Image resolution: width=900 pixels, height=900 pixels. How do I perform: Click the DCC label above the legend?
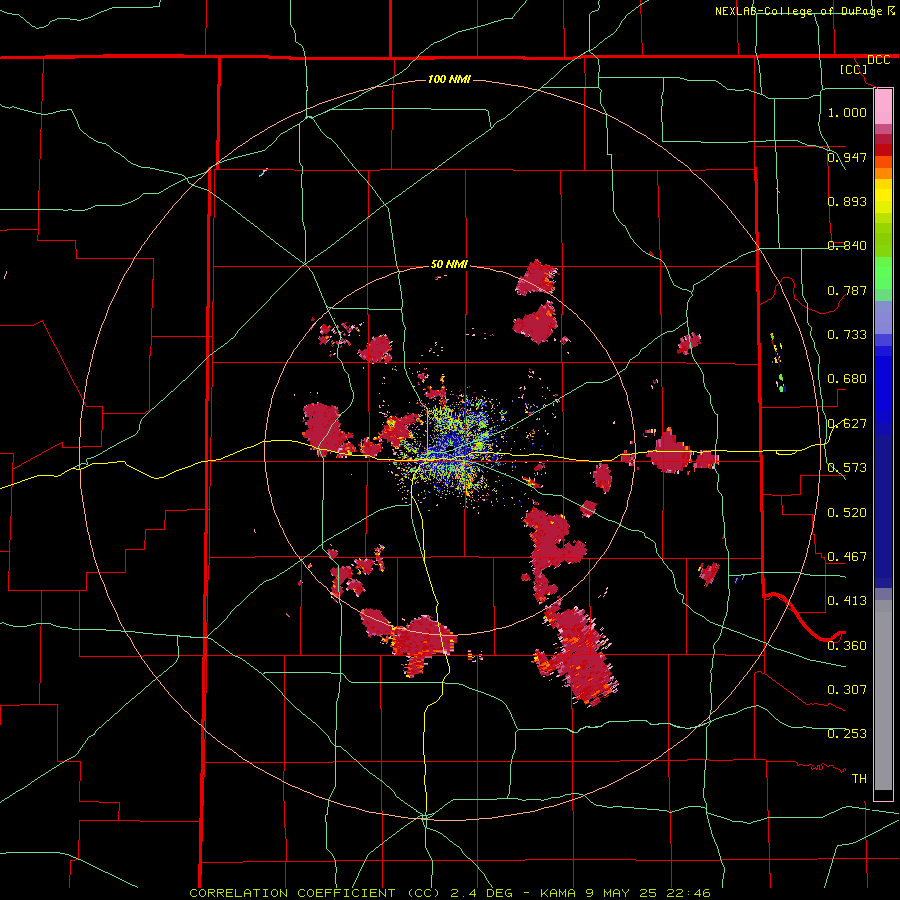[x=878, y=60]
